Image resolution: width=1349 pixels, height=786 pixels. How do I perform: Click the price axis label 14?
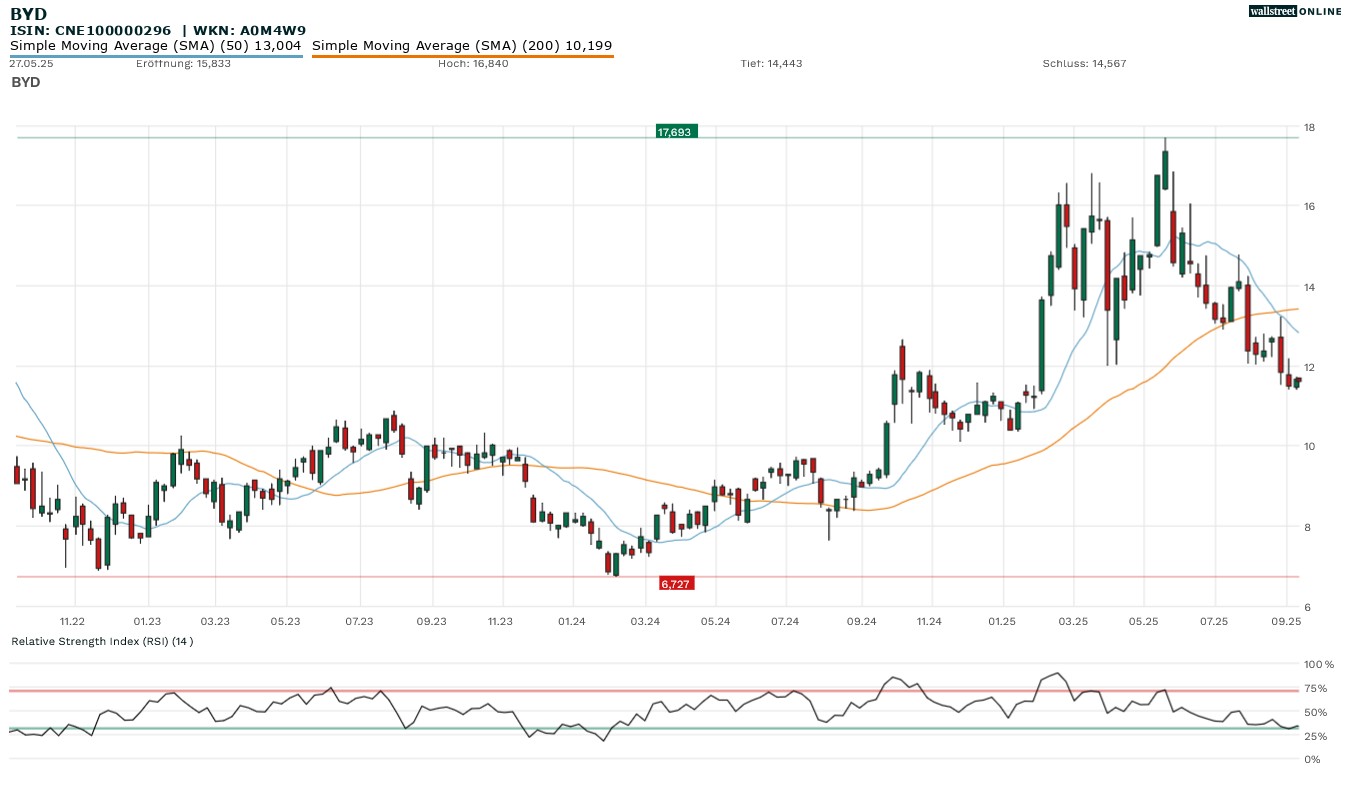(1308, 288)
